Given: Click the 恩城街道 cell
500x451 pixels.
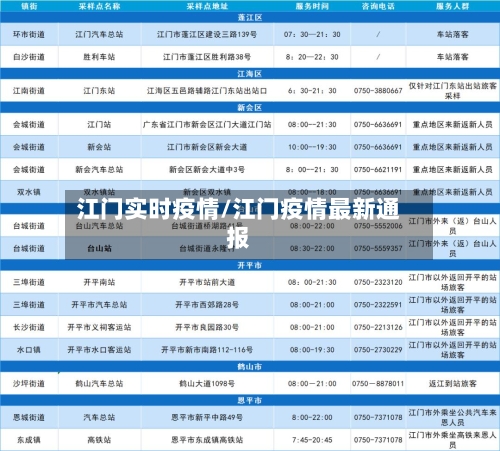Looking at the screenshot, I should pyautogui.click(x=29, y=417).
